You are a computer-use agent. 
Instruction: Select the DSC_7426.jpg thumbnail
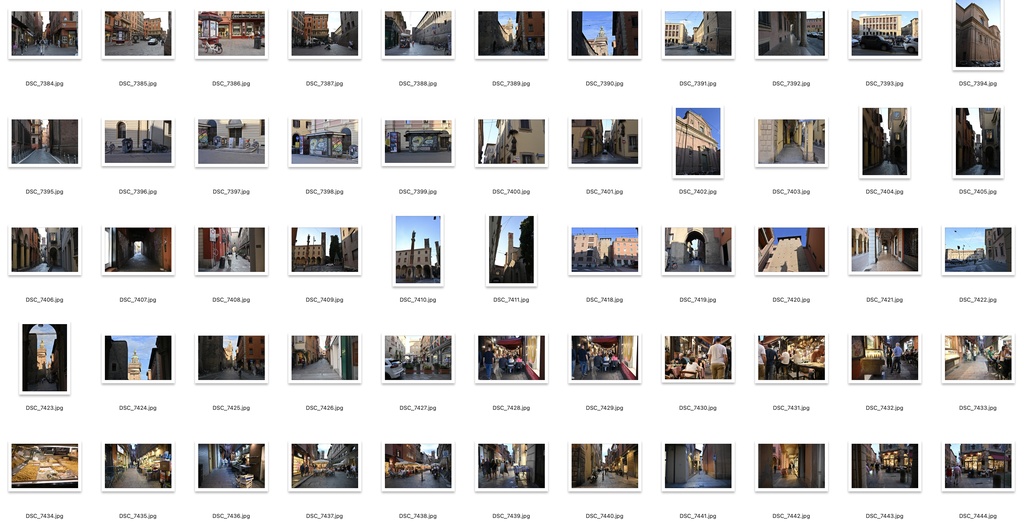point(325,358)
